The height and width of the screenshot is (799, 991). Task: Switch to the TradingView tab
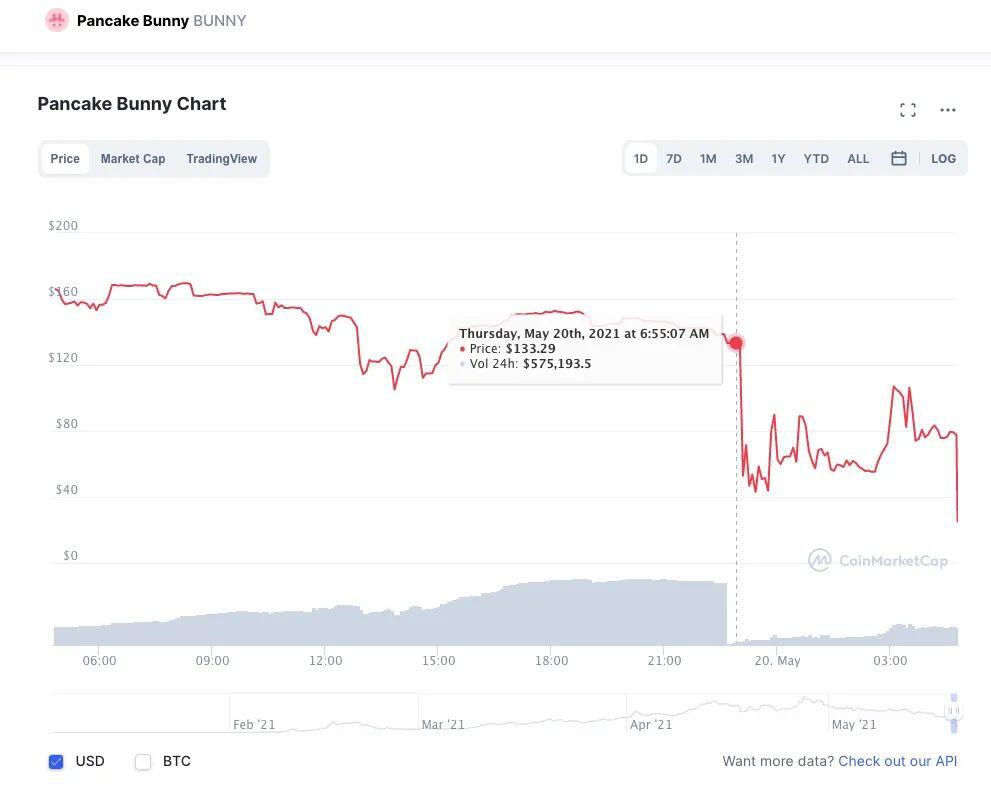click(221, 159)
